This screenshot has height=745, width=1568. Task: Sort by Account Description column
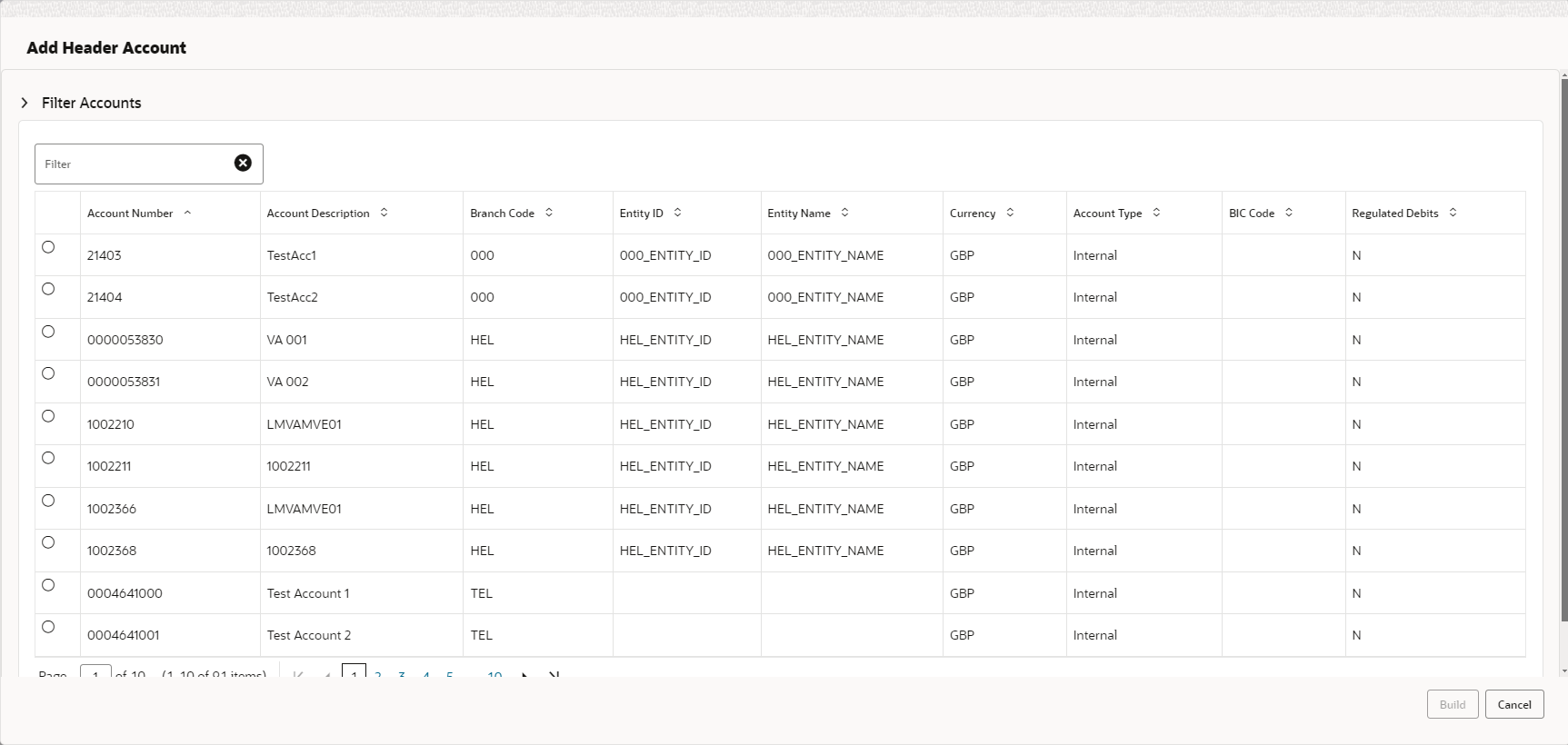tap(384, 213)
